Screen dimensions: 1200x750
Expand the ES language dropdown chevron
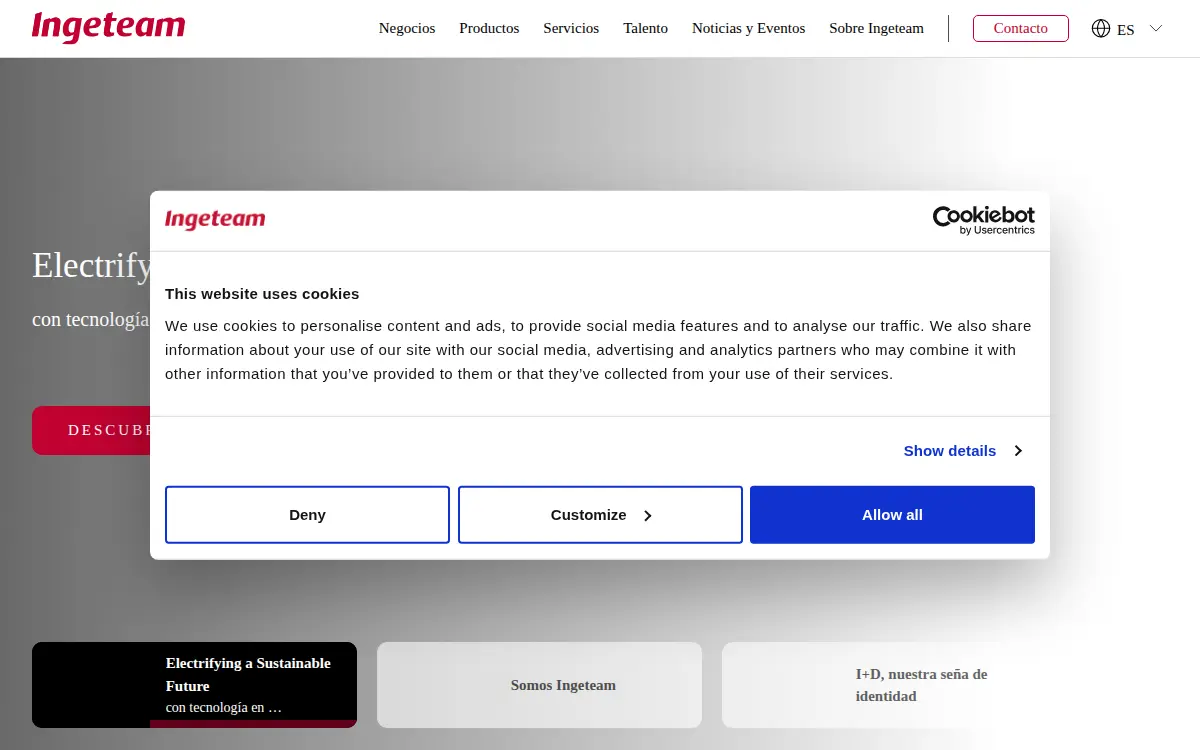click(x=1156, y=28)
